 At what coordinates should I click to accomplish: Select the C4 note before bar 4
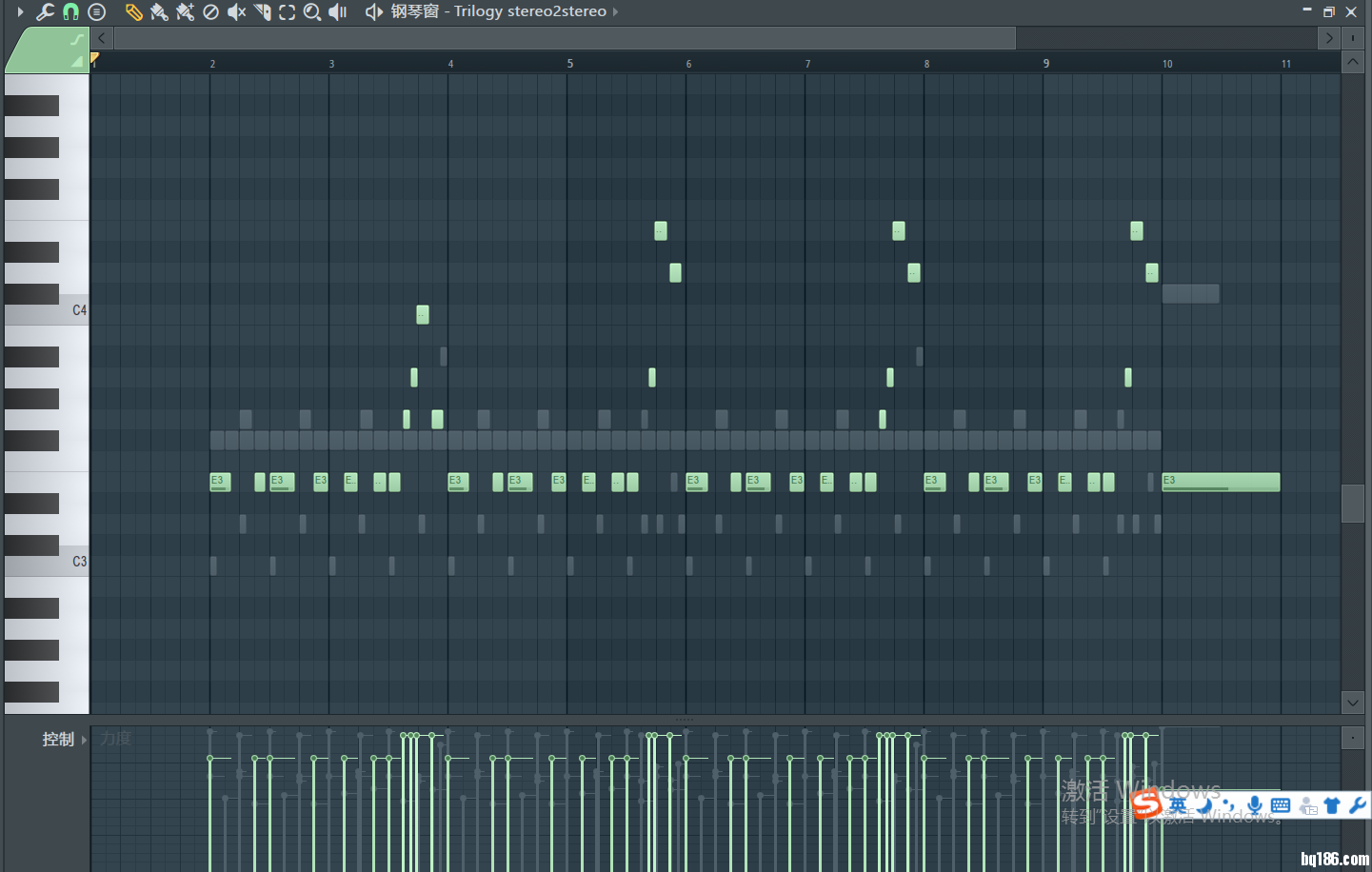click(423, 314)
